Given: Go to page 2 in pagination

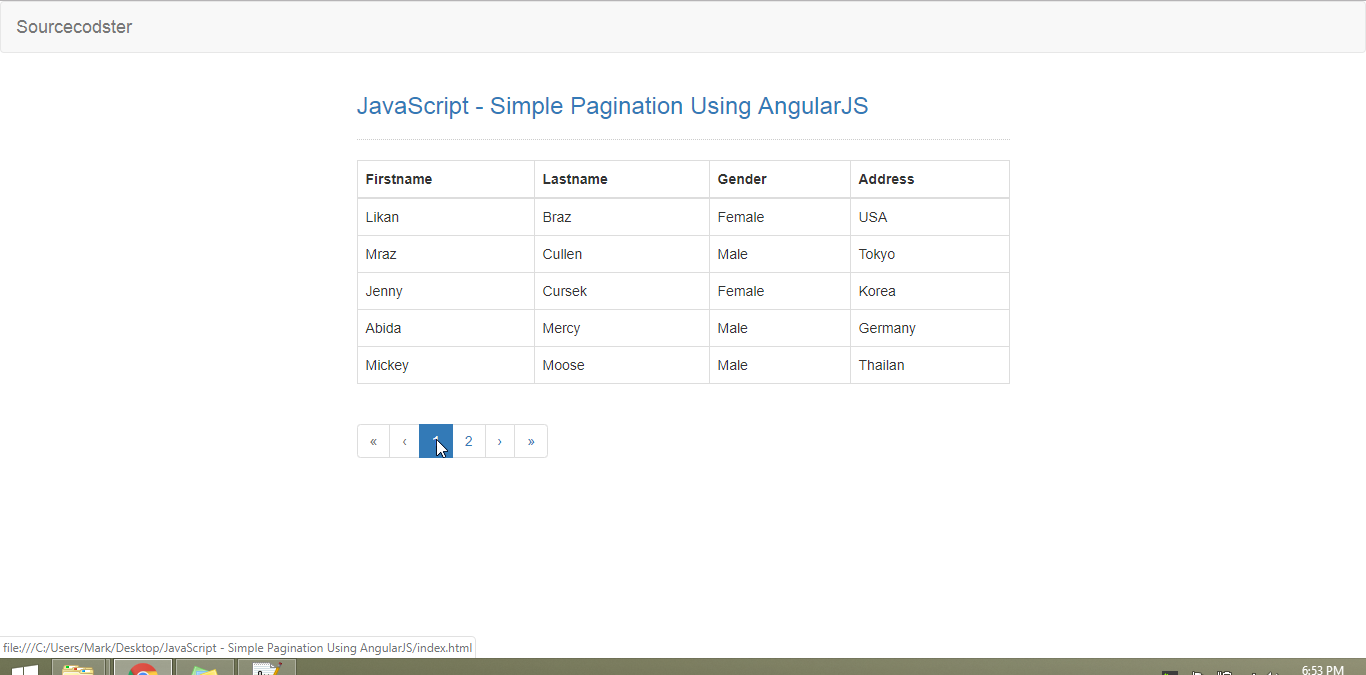Looking at the screenshot, I should (468, 440).
